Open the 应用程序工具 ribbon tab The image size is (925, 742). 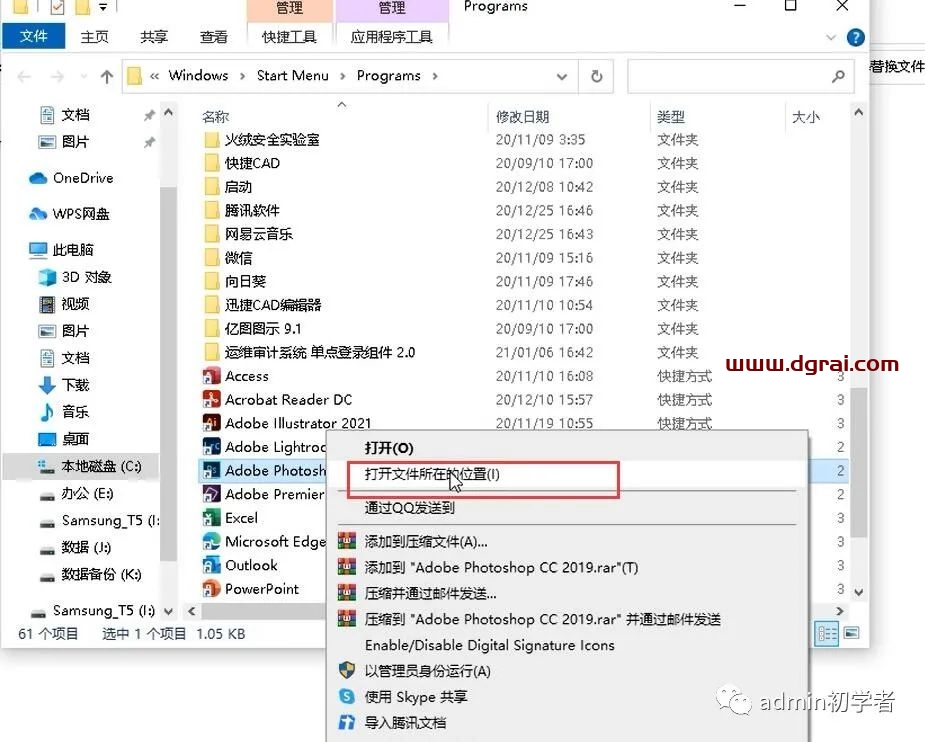tap(391, 37)
